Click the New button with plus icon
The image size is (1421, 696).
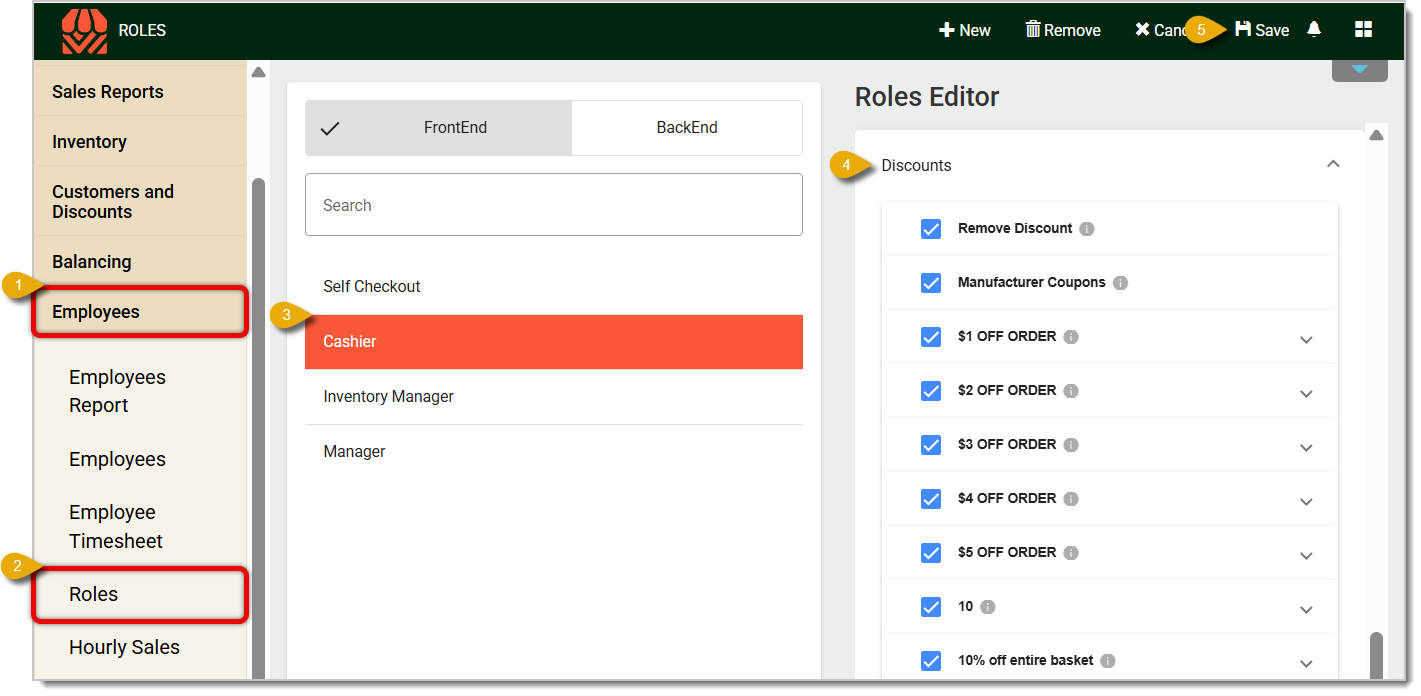click(x=965, y=30)
